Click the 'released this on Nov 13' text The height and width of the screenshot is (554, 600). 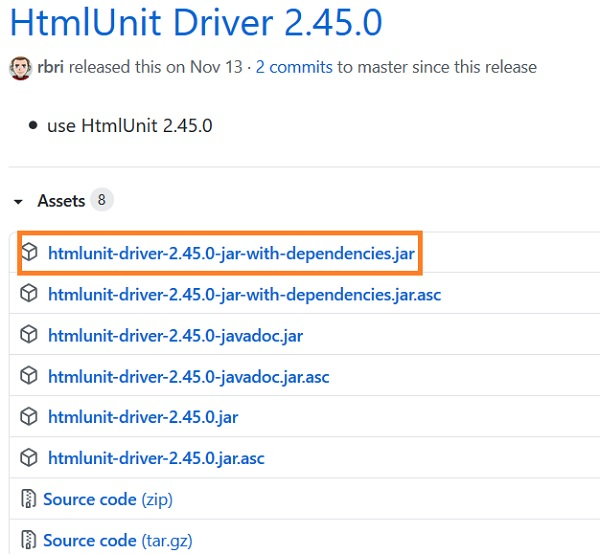[156, 67]
